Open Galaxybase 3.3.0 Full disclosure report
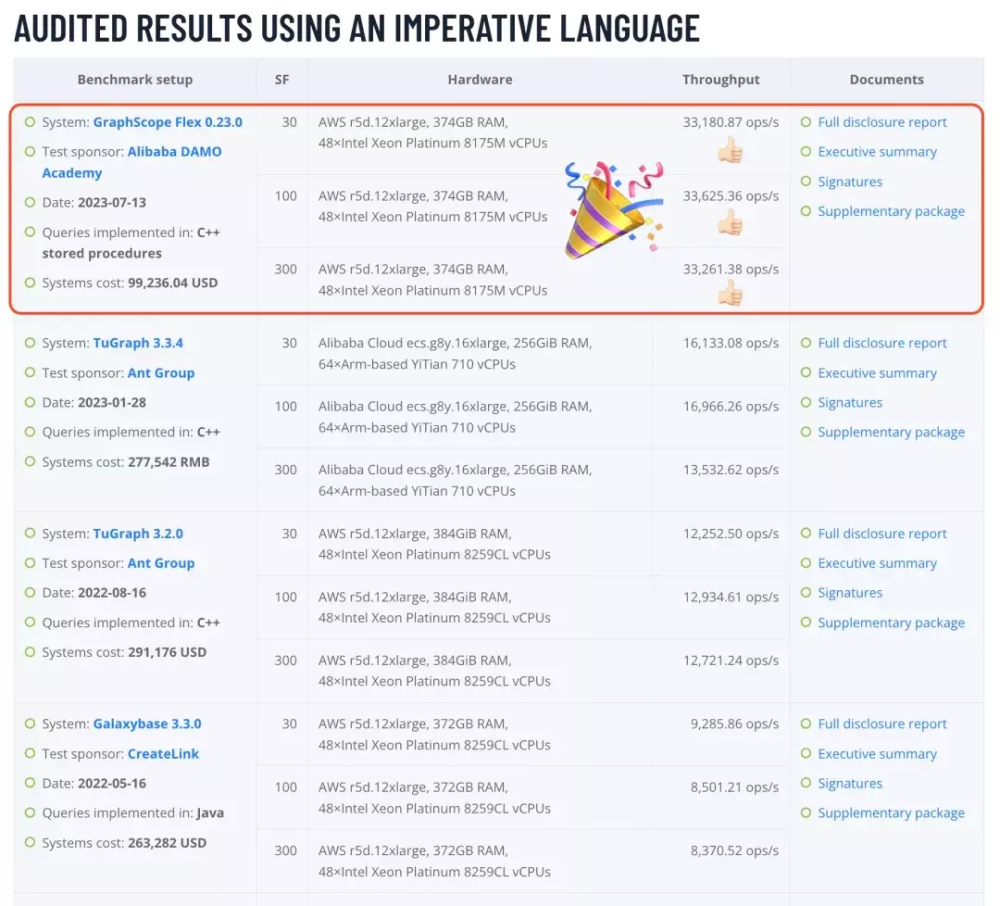 point(882,724)
